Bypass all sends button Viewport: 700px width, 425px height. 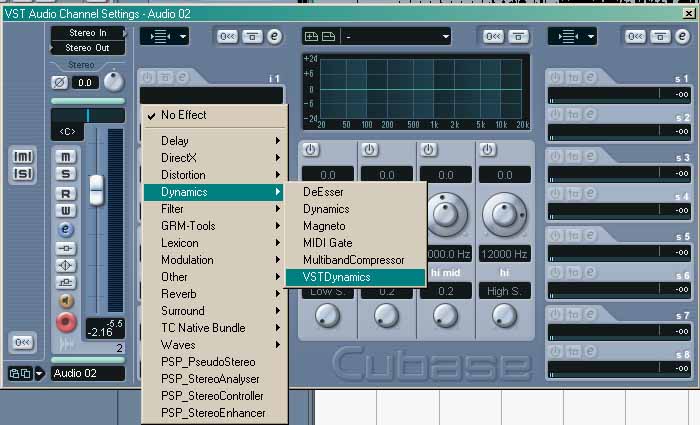[x=660, y=37]
